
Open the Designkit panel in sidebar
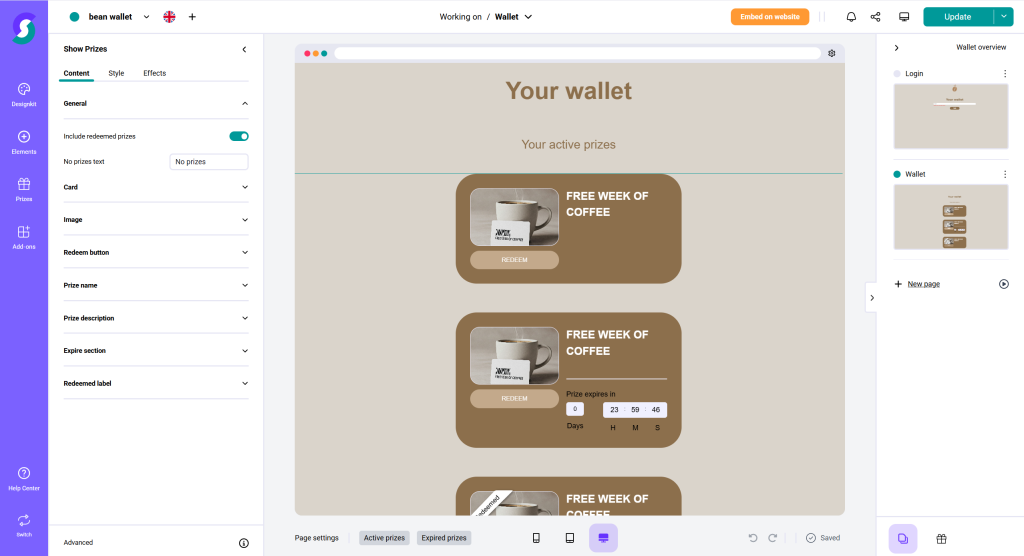coord(24,94)
